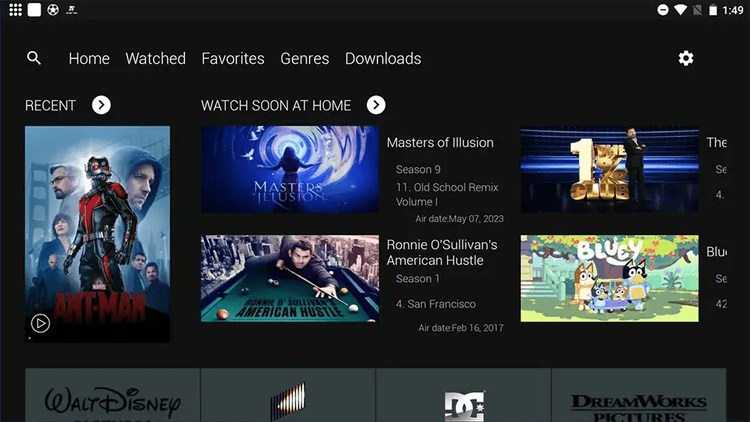Open the search magnifier icon
The image size is (750, 422).
(x=33, y=58)
